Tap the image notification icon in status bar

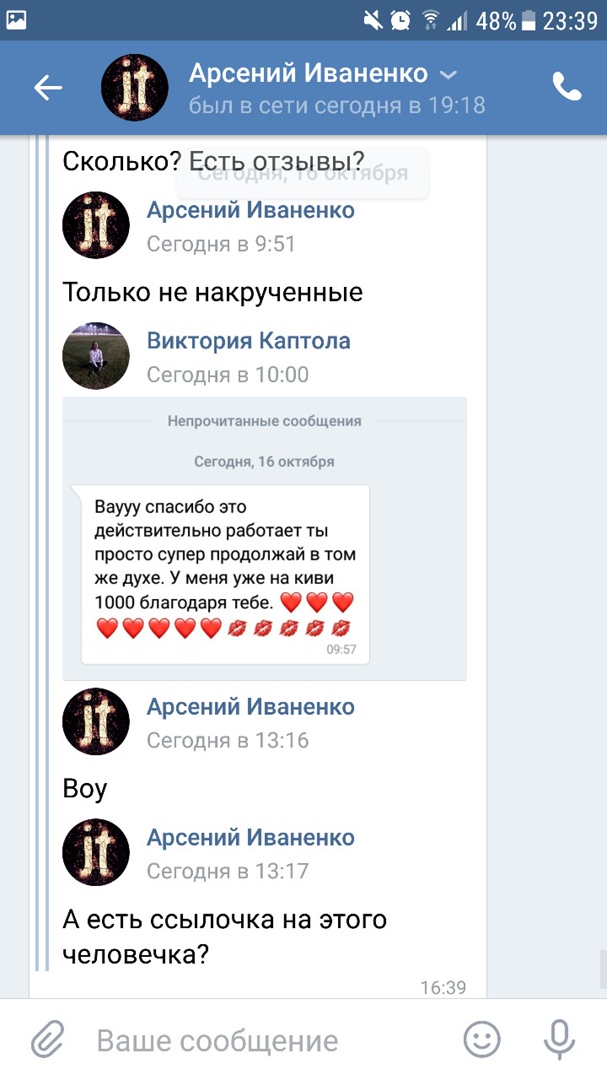pos(16,19)
